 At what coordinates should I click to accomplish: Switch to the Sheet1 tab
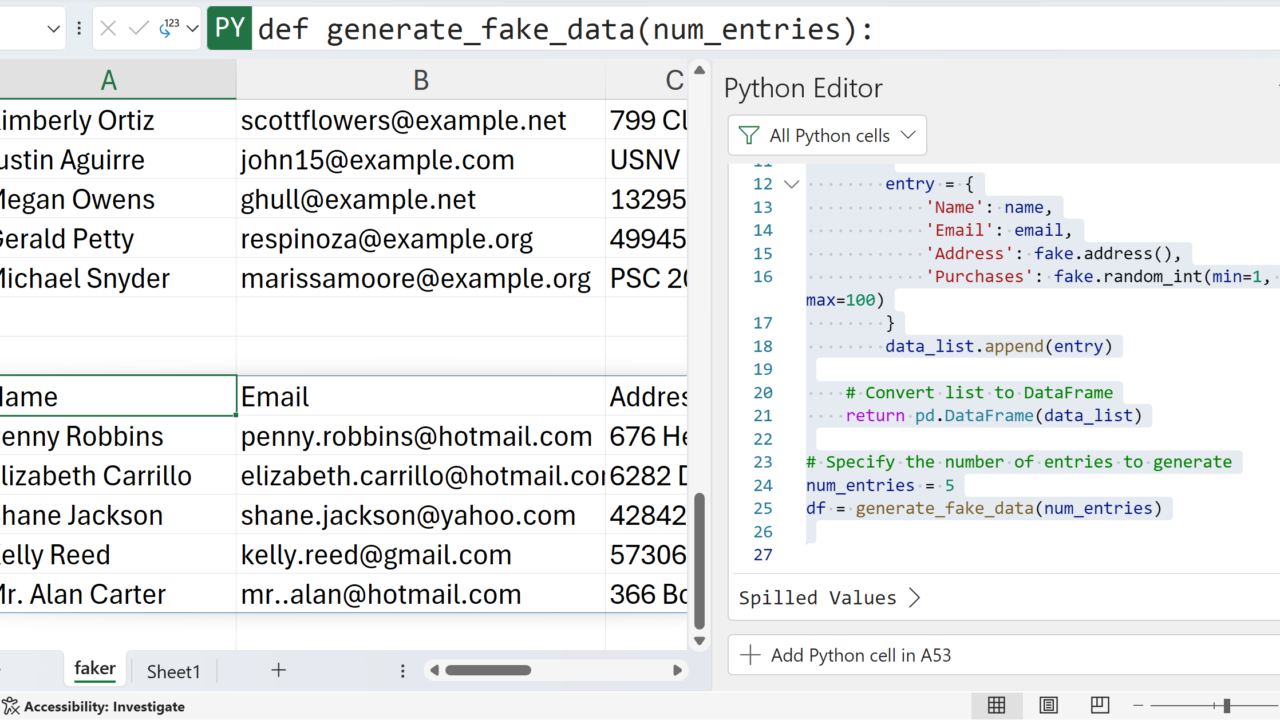(x=173, y=672)
